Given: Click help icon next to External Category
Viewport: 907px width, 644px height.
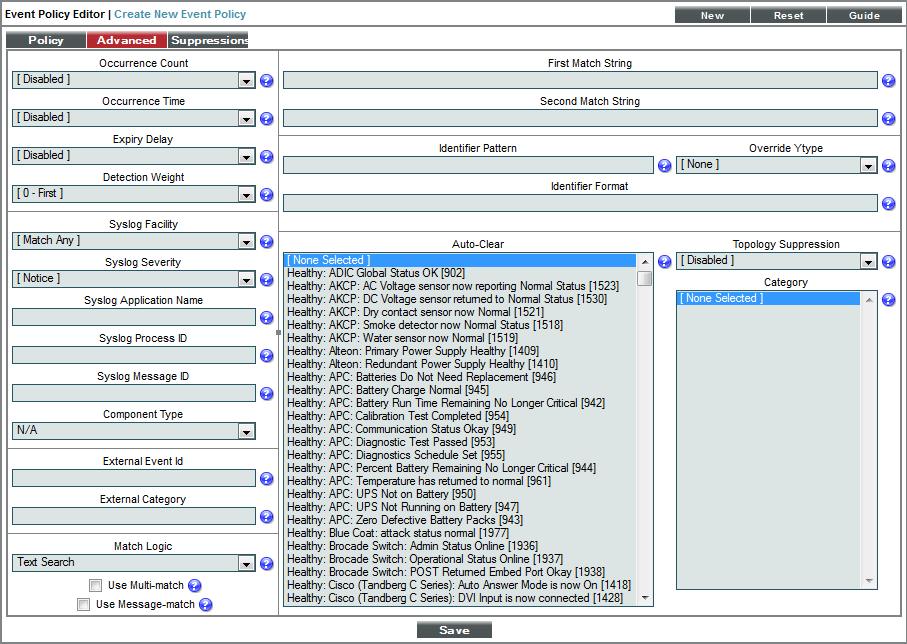Looking at the screenshot, I should click(267, 517).
